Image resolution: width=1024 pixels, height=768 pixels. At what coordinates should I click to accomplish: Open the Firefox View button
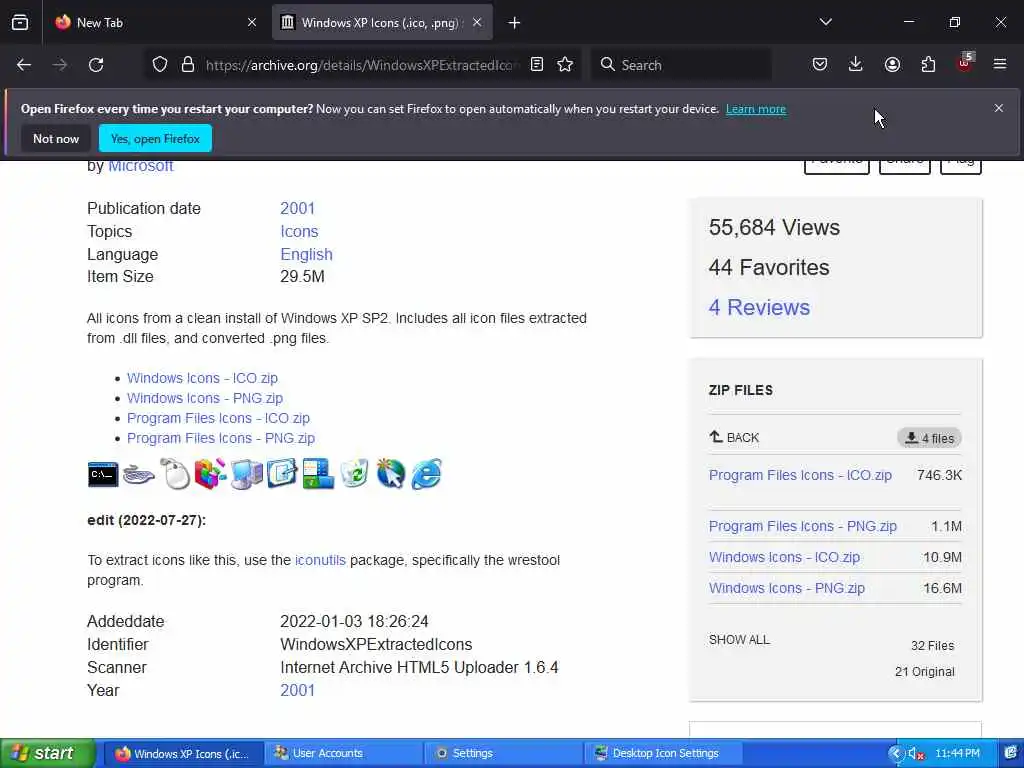(20, 22)
